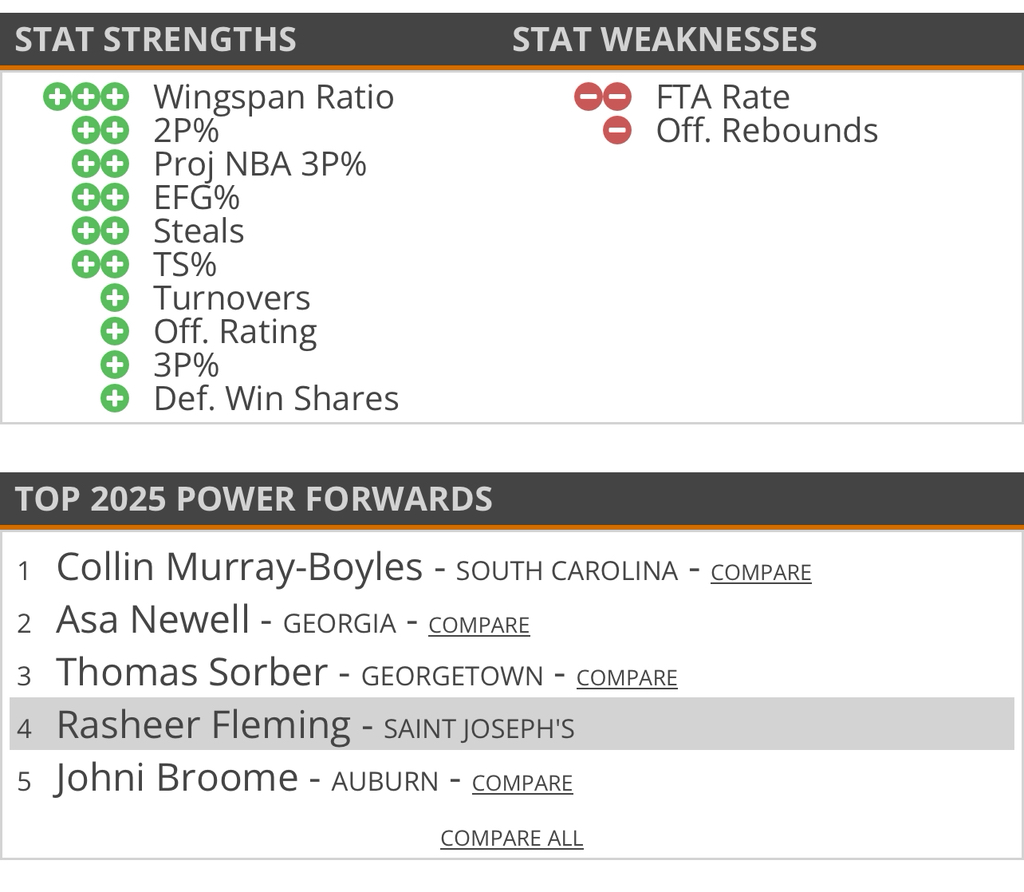
Task: Click the plus icon beside Def. Win Shares
Action: tap(115, 398)
